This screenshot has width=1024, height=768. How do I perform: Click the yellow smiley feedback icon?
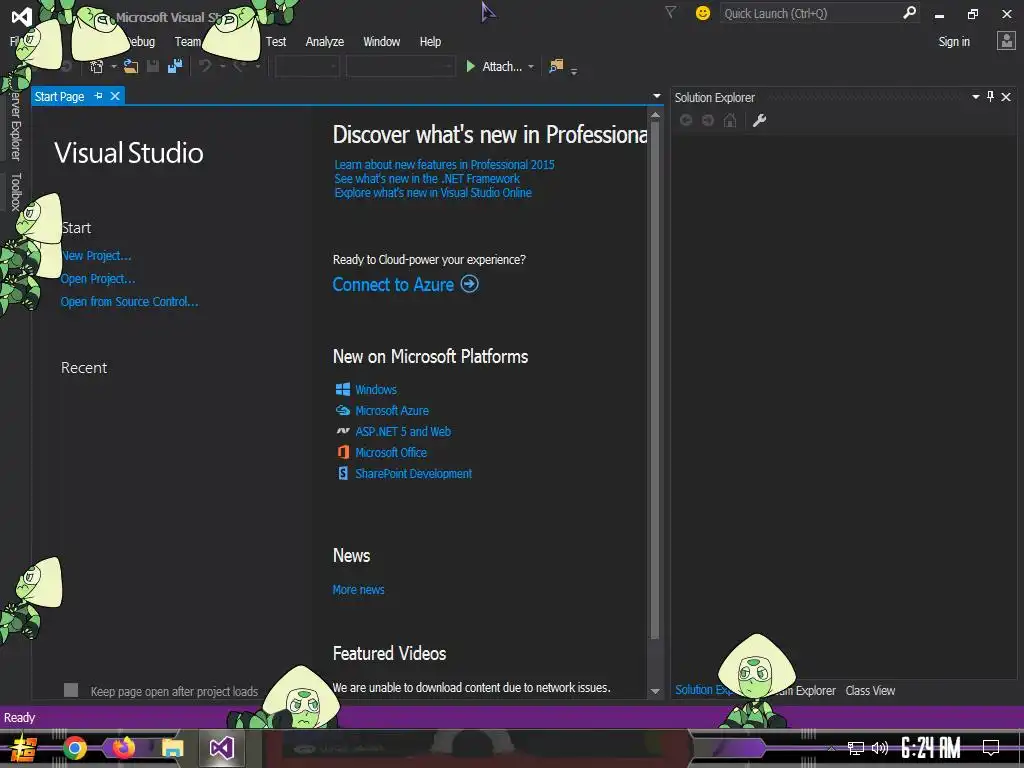[x=703, y=13]
